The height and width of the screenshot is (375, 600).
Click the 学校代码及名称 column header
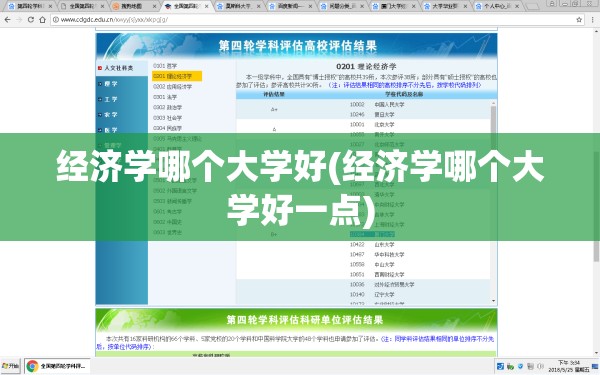(404, 94)
